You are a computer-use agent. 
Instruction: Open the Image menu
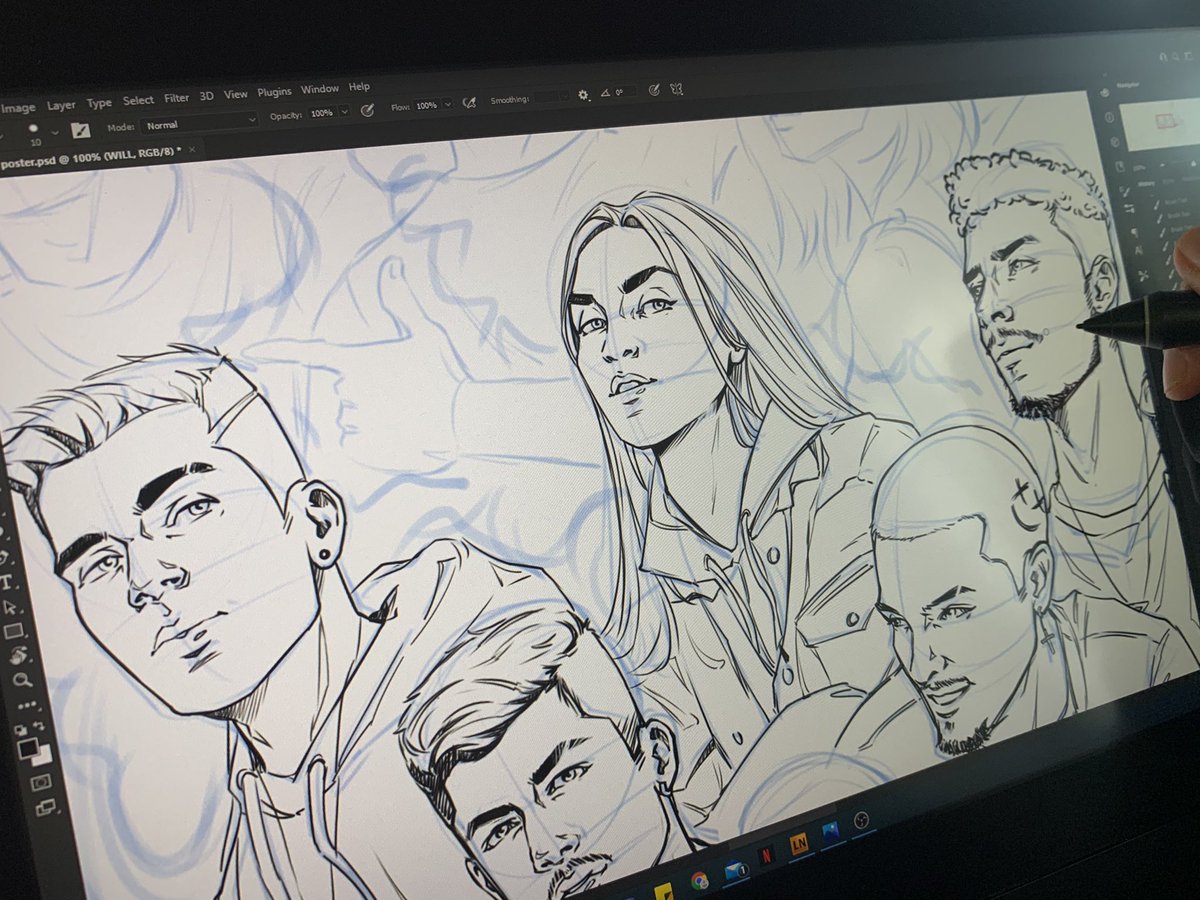[18, 108]
